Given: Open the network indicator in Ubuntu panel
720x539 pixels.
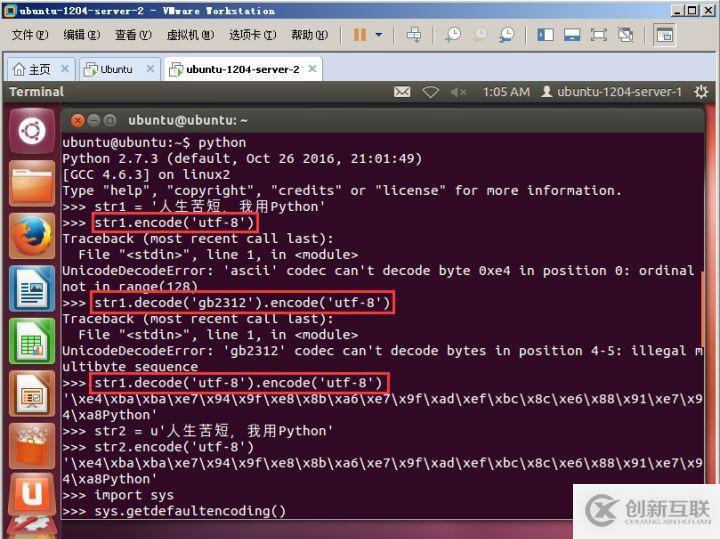Looking at the screenshot, I should pyautogui.click(x=430, y=92).
